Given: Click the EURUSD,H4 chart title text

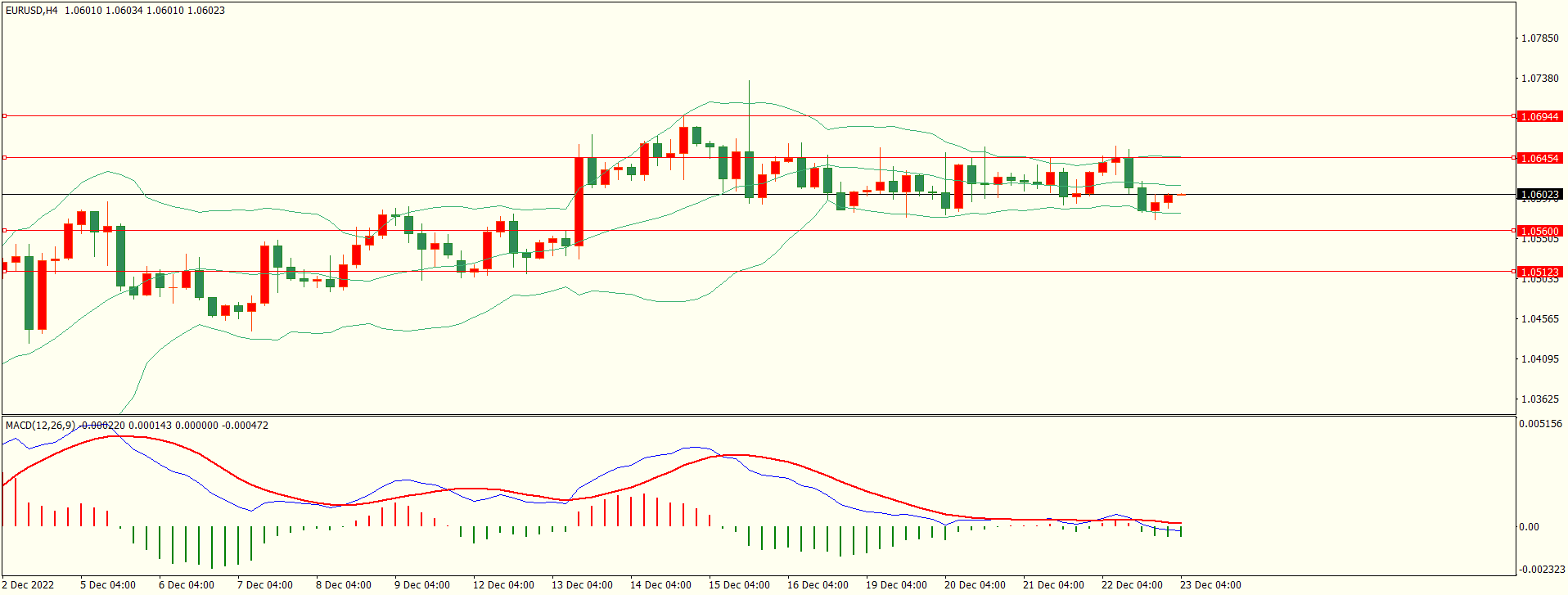Looking at the screenshot, I should tap(32, 11).
